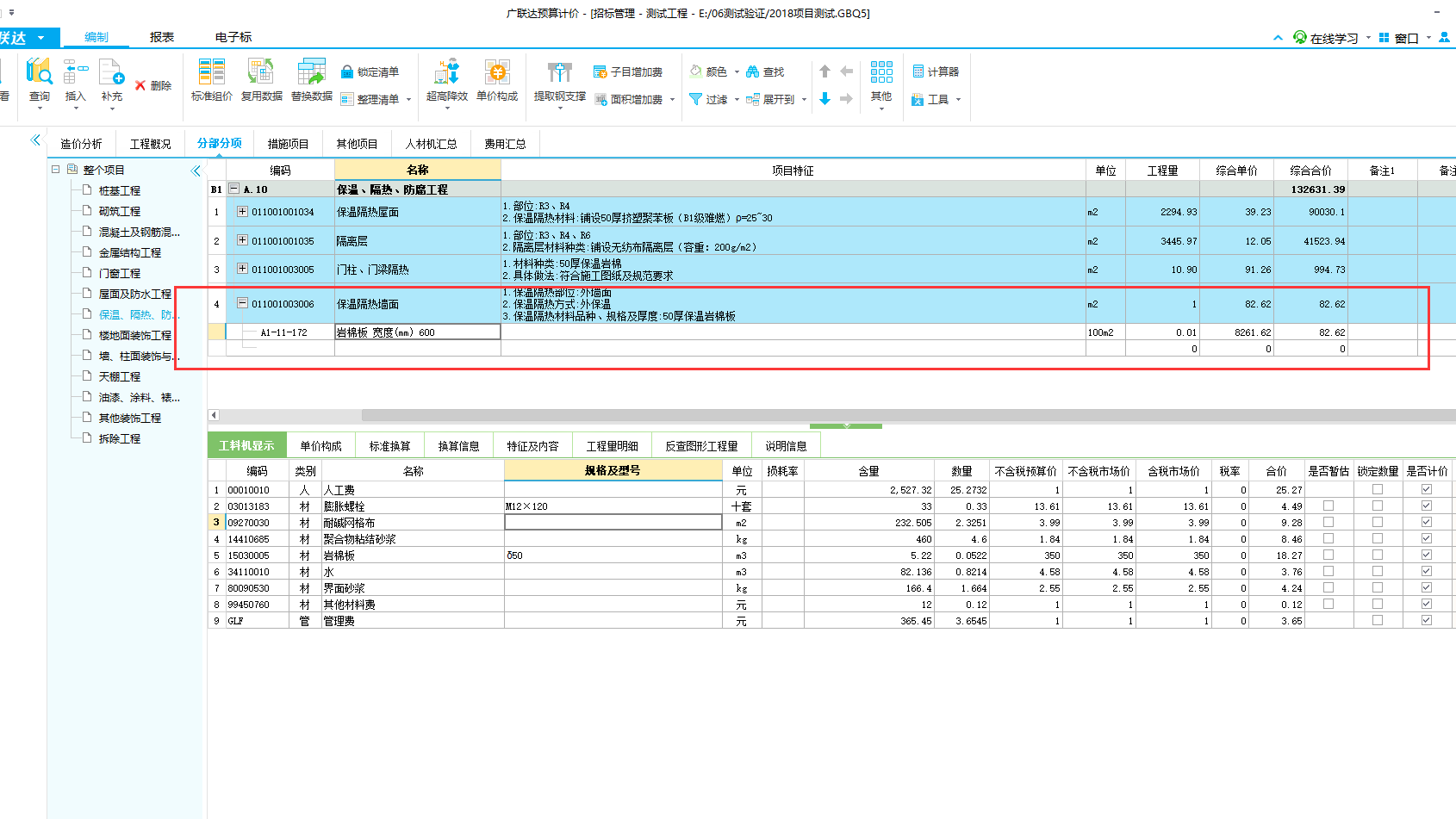Image resolution: width=1456 pixels, height=819 pixels.
Task: Open the 颜色 (color) dropdown arrow
Action: click(737, 72)
